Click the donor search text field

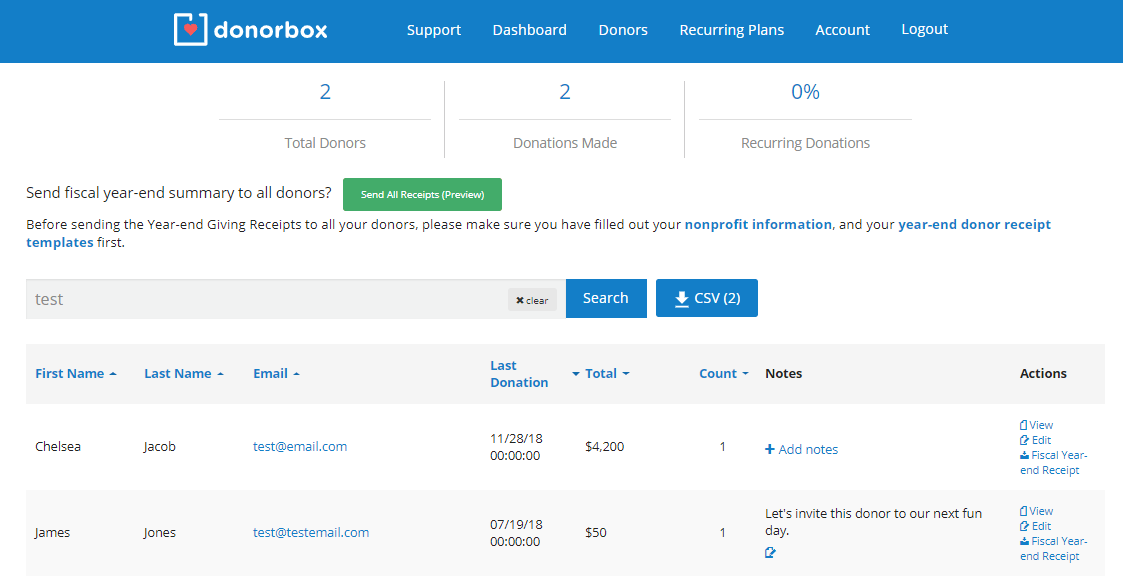[265, 299]
